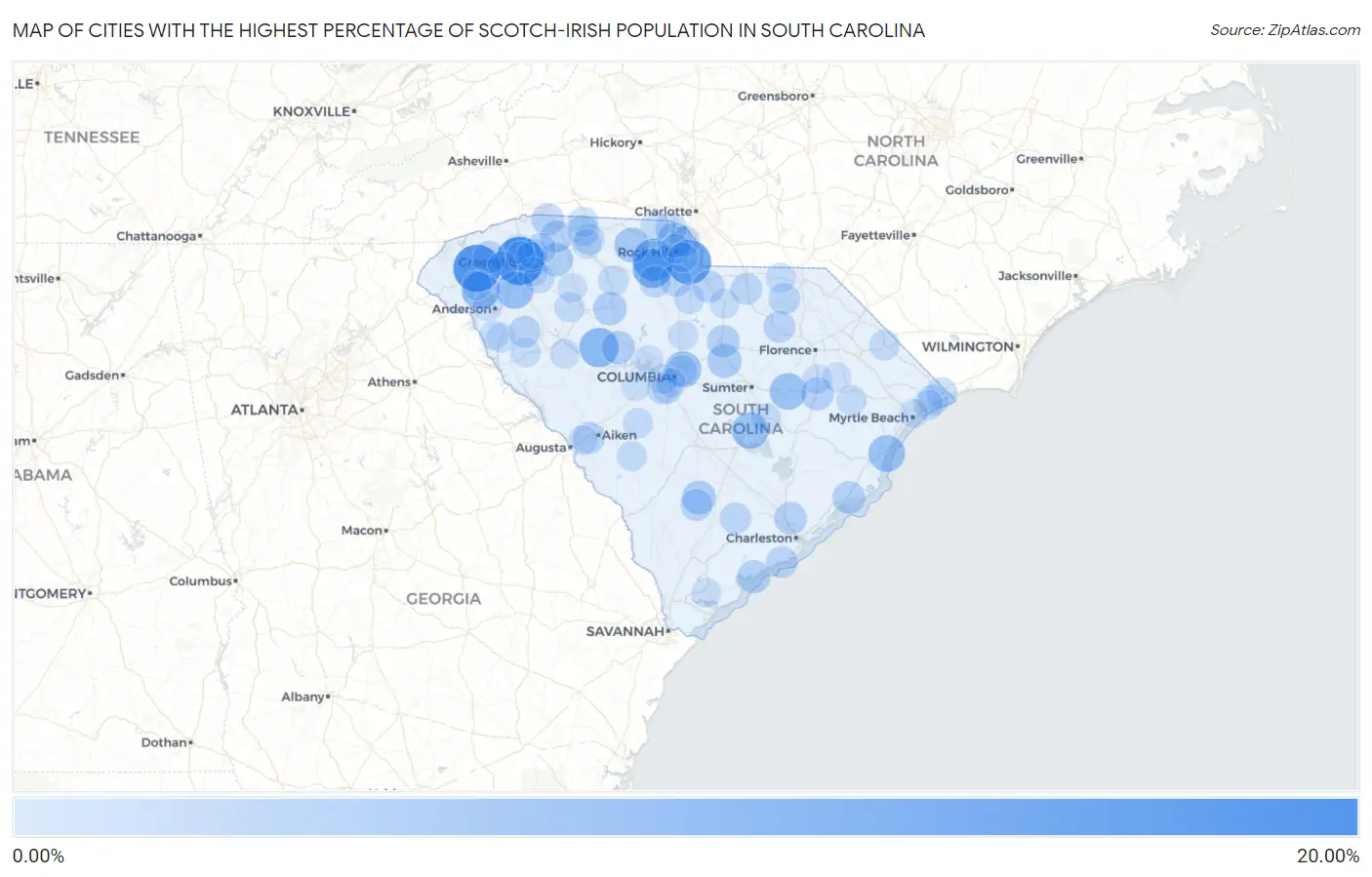
Task: Click the SAVANNAH city label
Action: pos(625,631)
